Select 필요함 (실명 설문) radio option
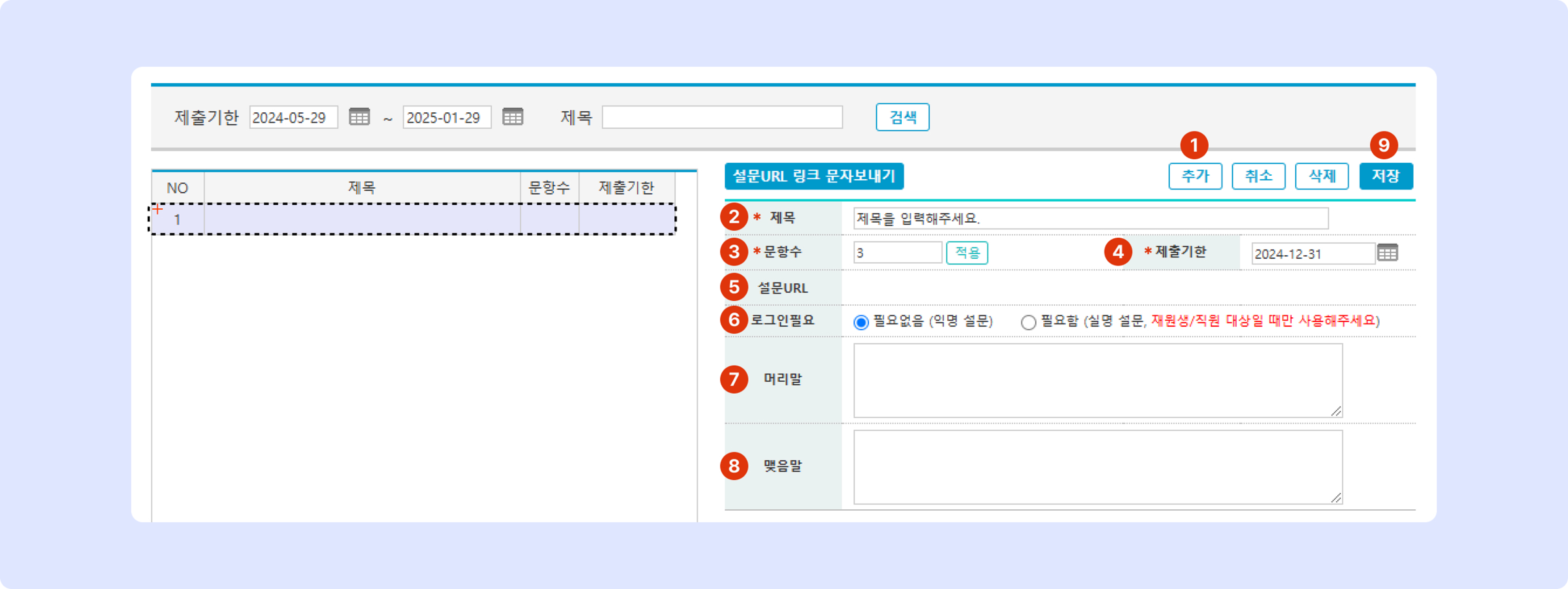The image size is (1568, 589). click(1028, 322)
